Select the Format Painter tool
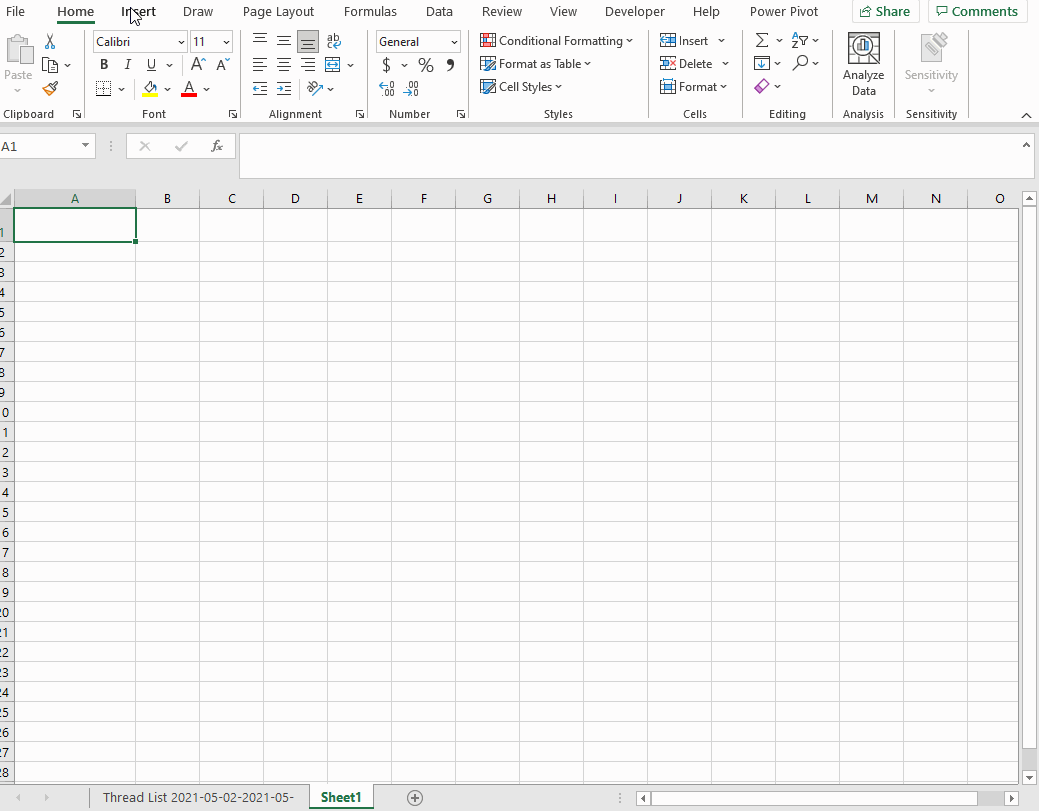The height and width of the screenshot is (811, 1039). click(x=50, y=88)
